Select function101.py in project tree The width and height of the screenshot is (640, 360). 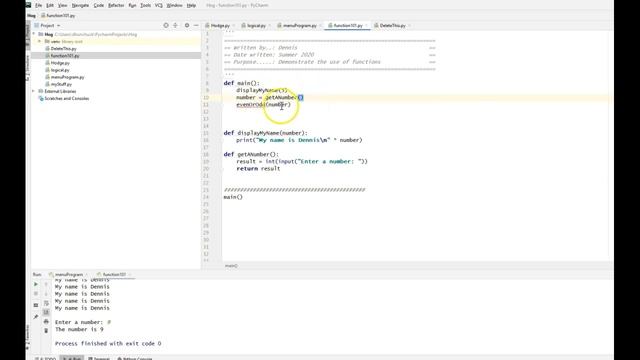pos(65,56)
